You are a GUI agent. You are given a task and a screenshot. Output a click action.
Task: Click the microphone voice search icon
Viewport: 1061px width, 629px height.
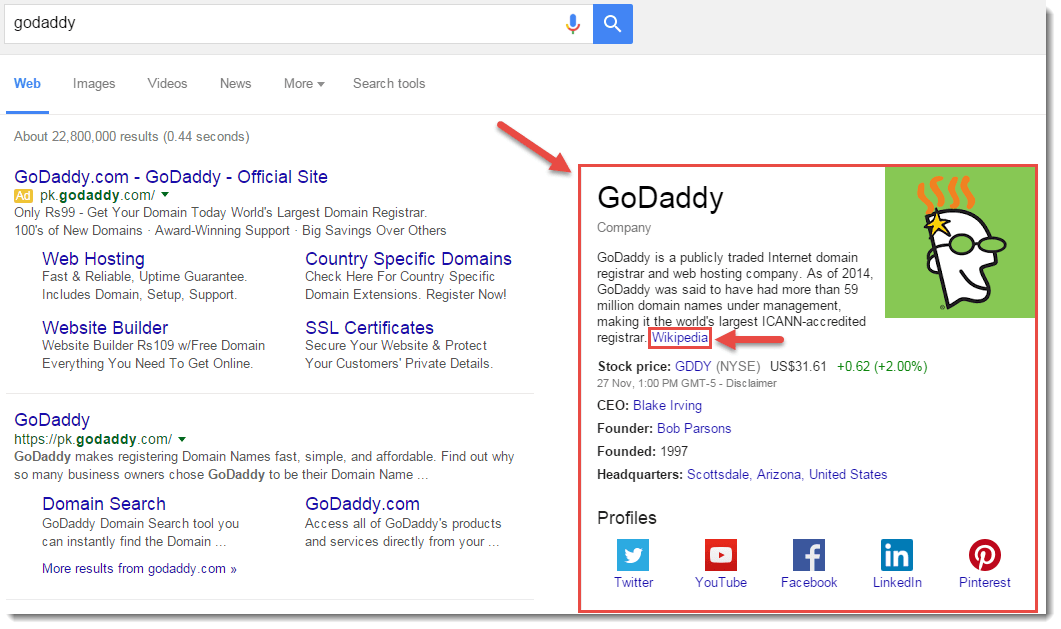point(572,24)
